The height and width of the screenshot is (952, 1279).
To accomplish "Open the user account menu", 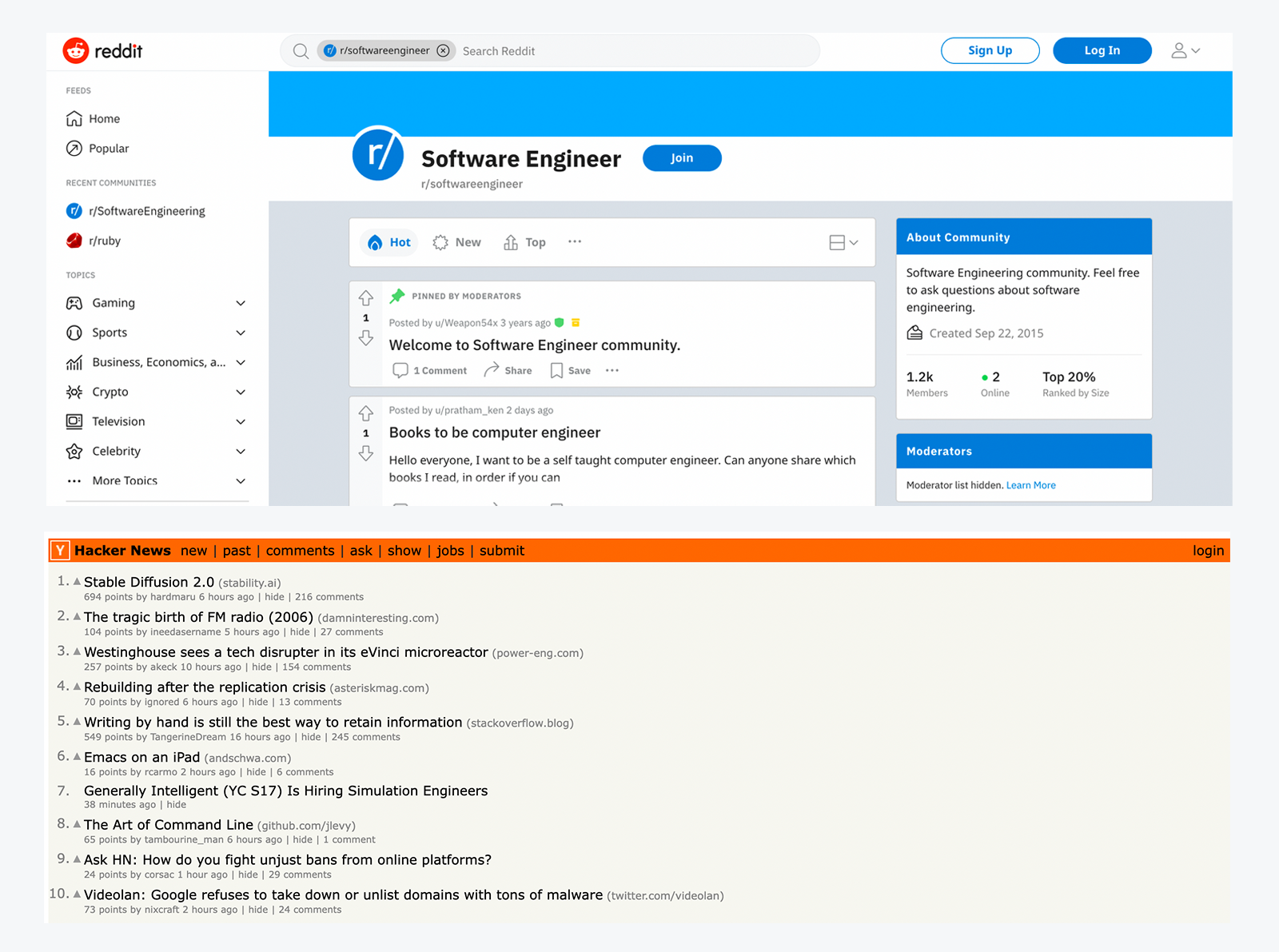I will (x=1185, y=50).
